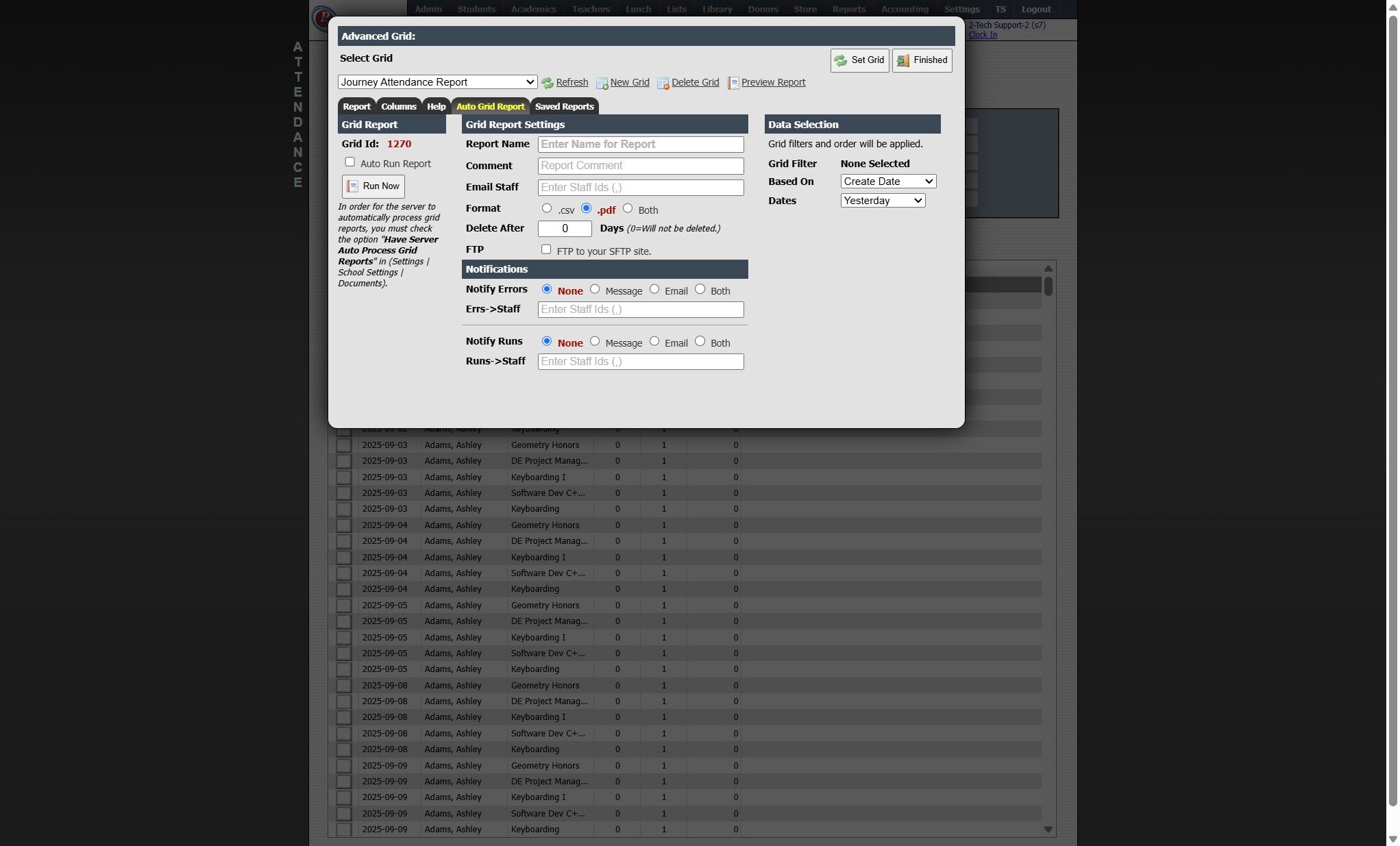Switch to the Saved Reports tab
Screen dimensions: 1400x846
pos(564,106)
